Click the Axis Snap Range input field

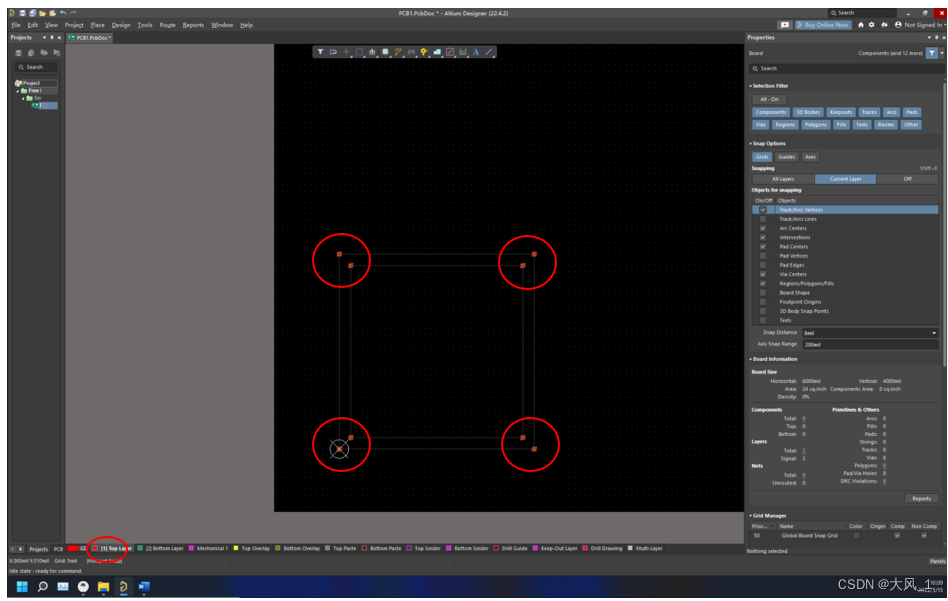pyautogui.click(x=870, y=345)
